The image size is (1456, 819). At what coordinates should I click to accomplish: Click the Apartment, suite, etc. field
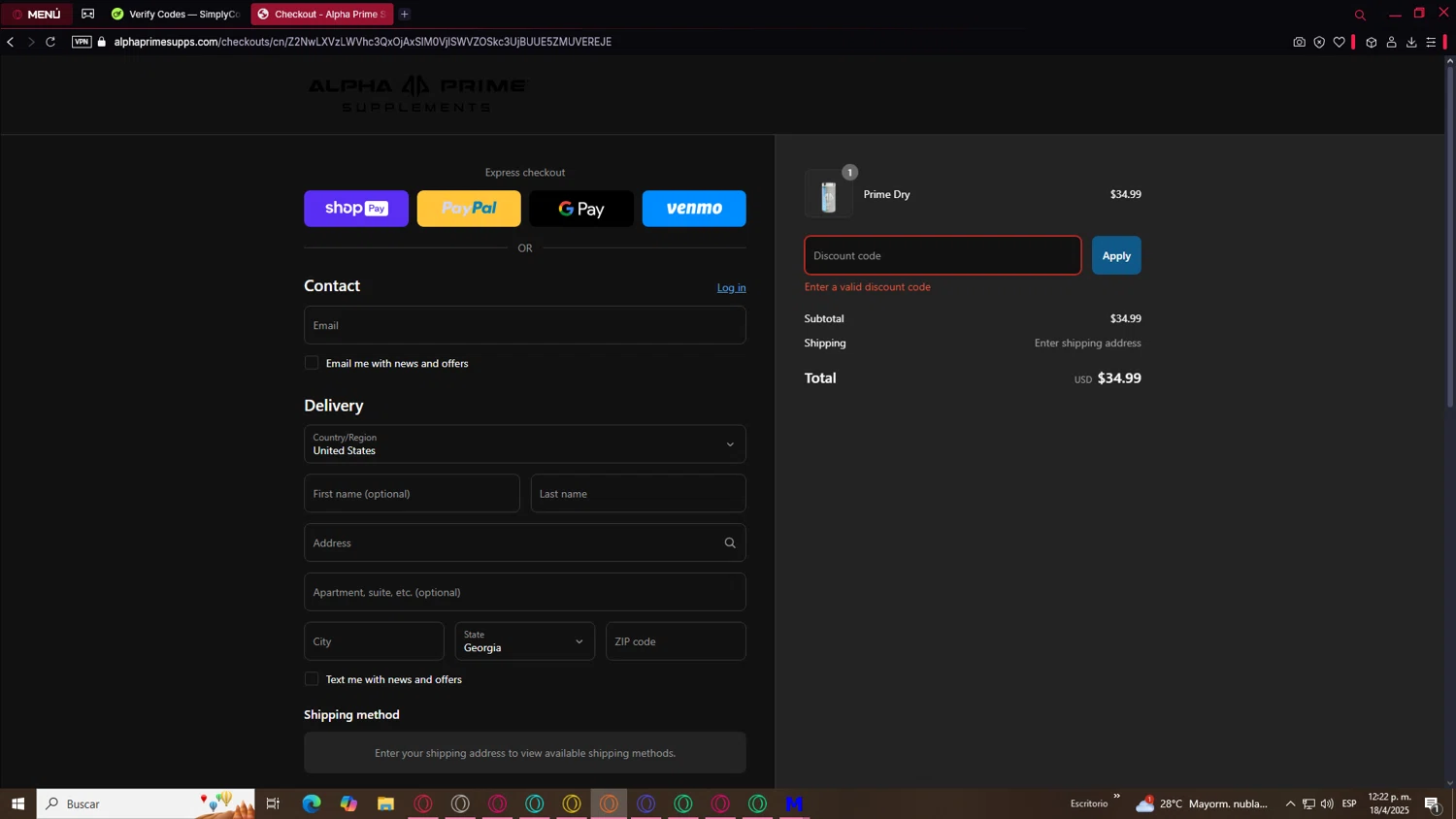click(525, 592)
